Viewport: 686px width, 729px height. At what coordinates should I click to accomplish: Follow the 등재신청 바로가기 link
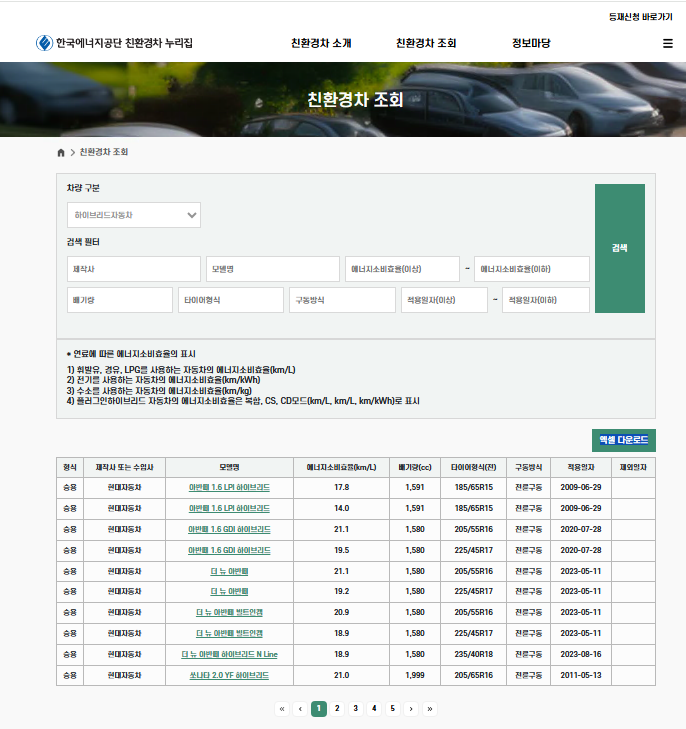click(640, 17)
